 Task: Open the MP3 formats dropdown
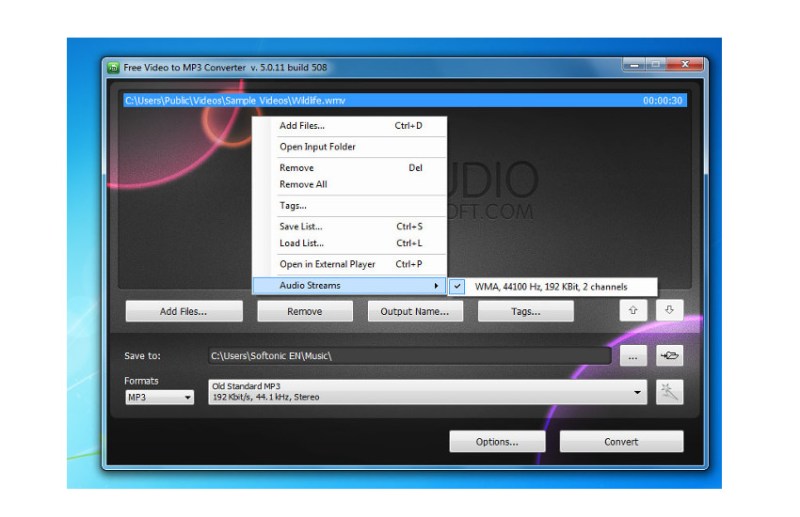[x=160, y=397]
